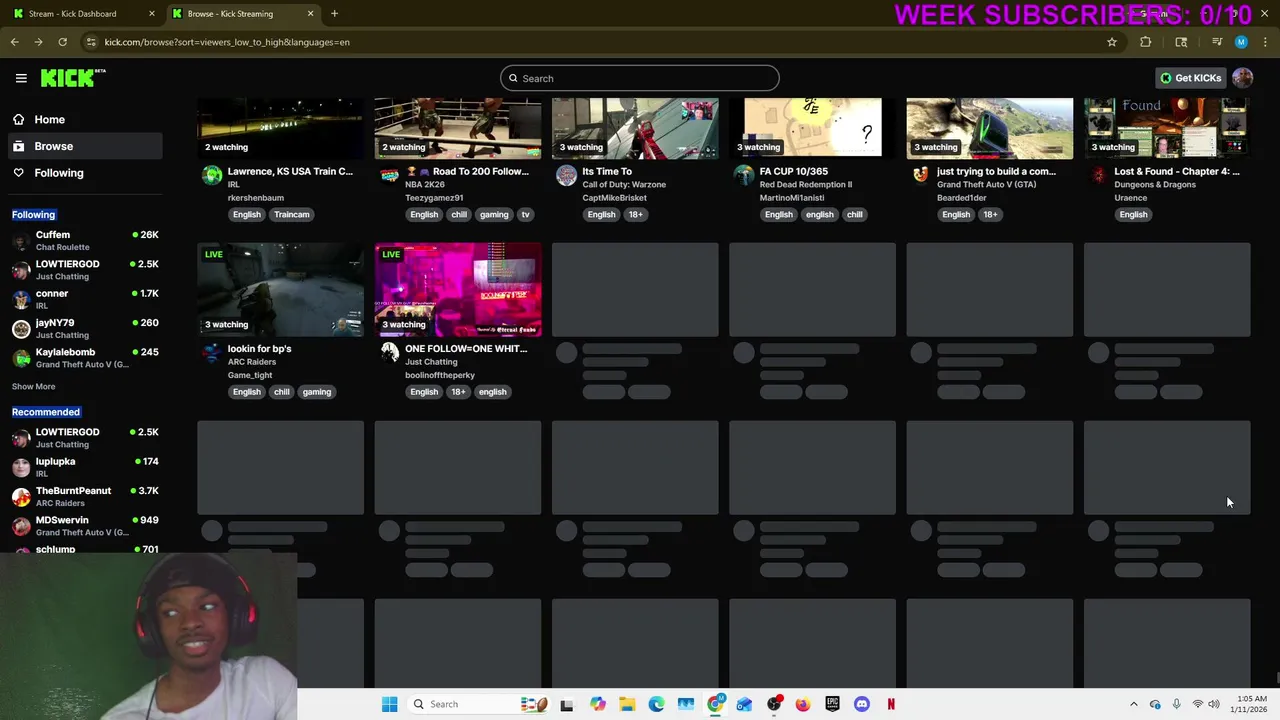The image size is (1280, 720).
Task: Click the Get KICKs button
Action: [1190, 78]
